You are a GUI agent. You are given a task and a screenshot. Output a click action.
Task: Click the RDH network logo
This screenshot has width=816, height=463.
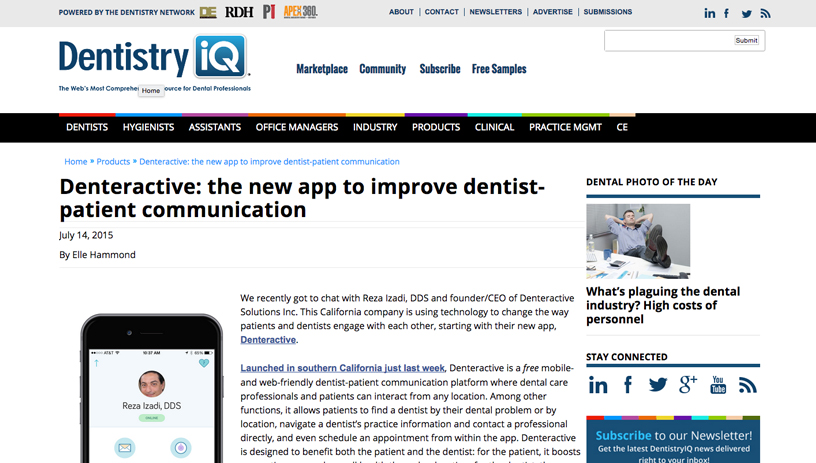tap(239, 12)
